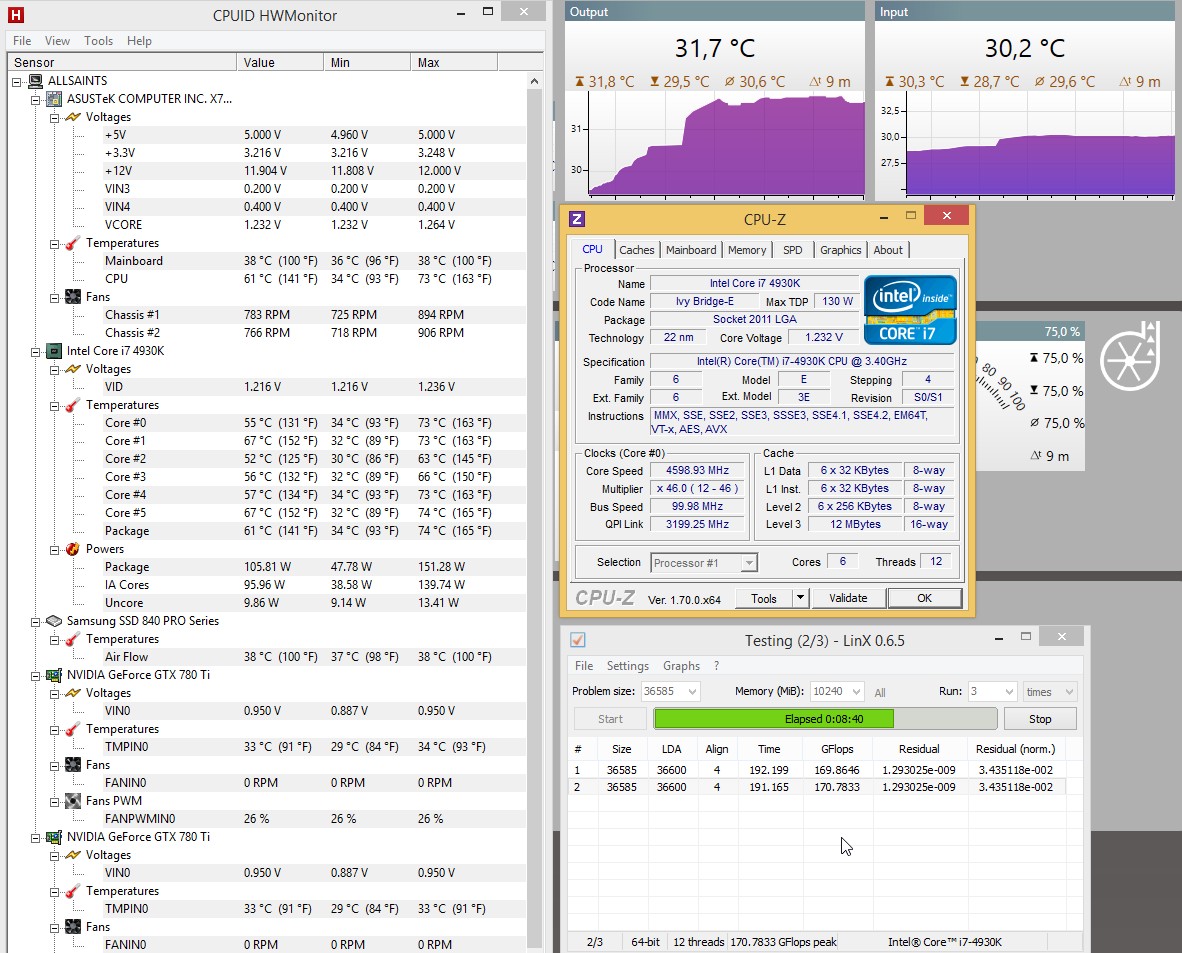1182x953 pixels.
Task: Open the File menu in LinX
Action: 583,666
